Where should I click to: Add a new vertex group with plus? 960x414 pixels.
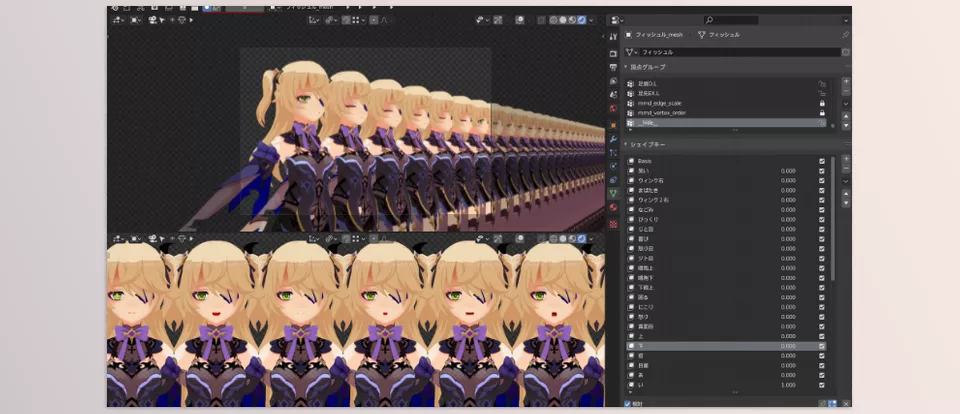[x=846, y=81]
